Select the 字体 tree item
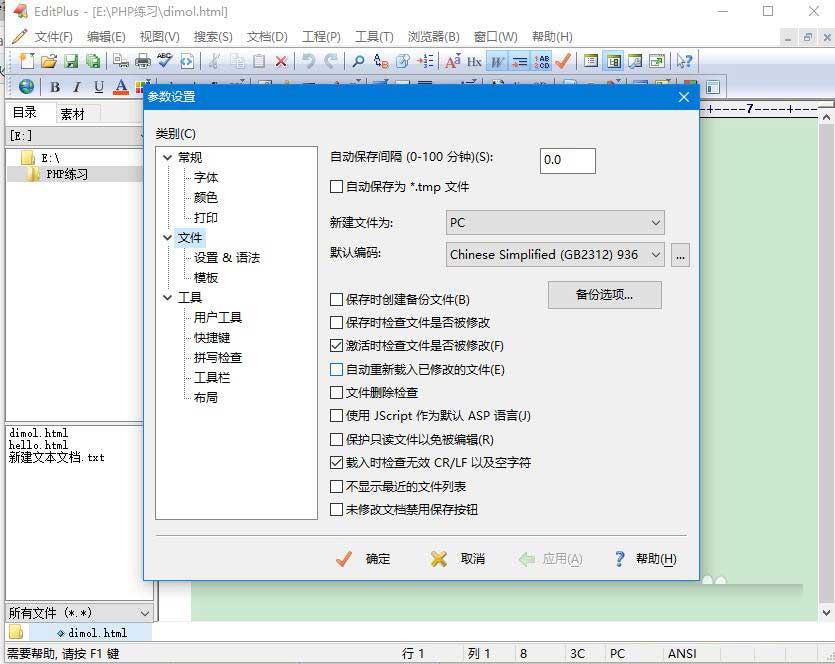 206,177
